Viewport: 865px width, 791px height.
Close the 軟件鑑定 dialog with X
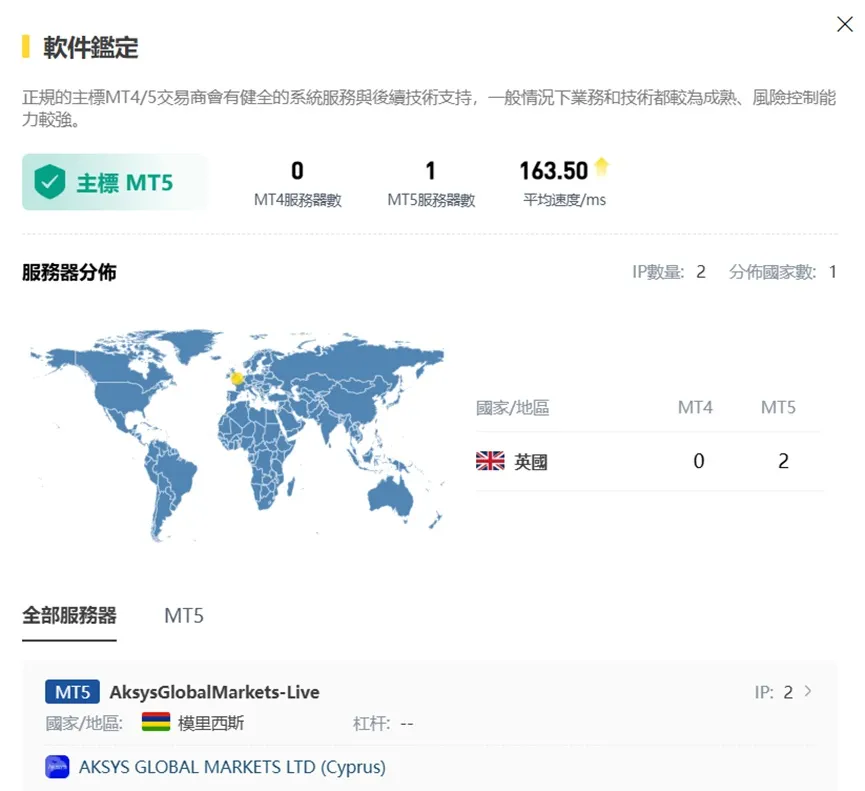pyautogui.click(x=845, y=24)
